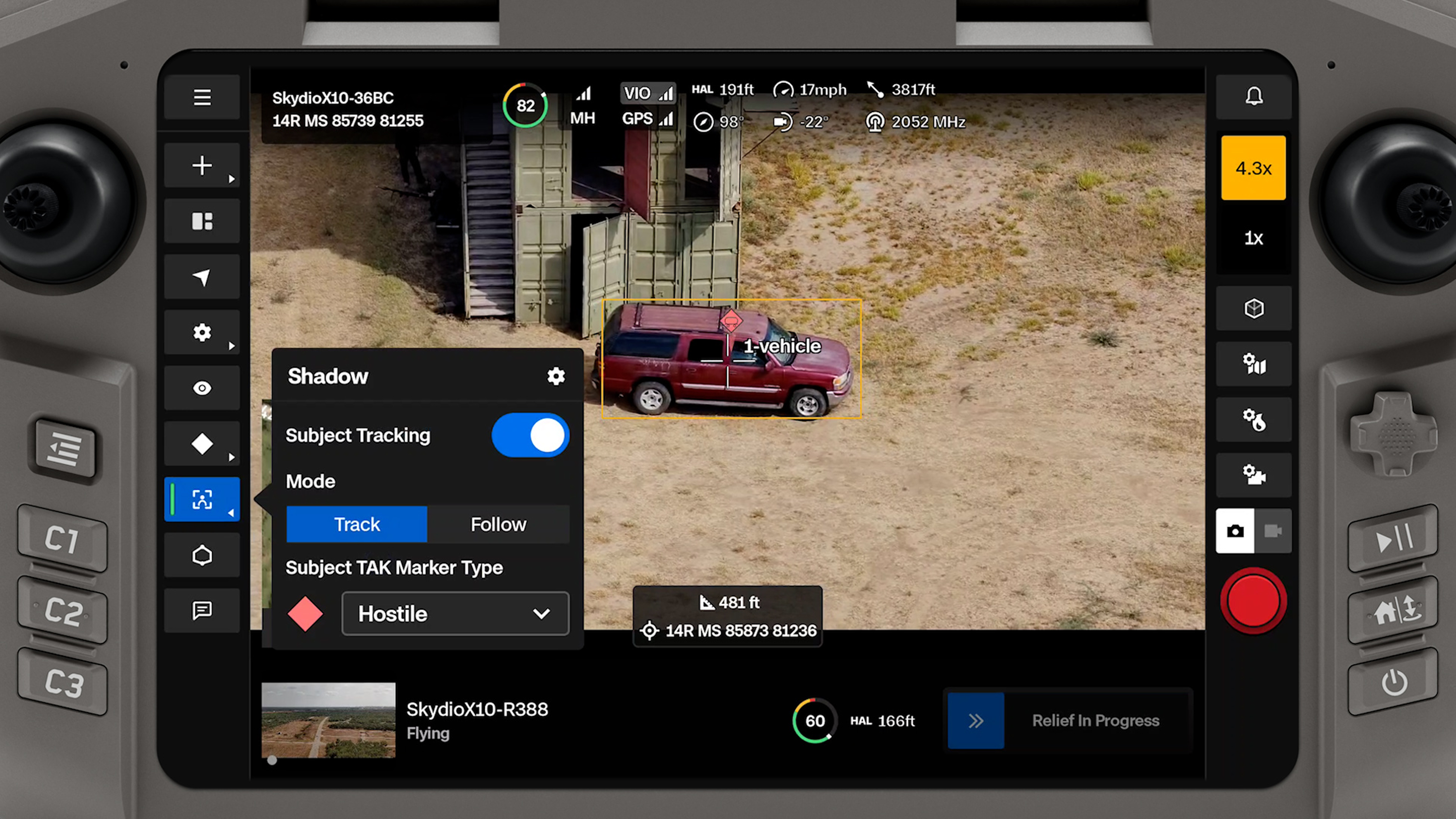Collapse the Shadow subject tracking sidebar icon

point(202,500)
